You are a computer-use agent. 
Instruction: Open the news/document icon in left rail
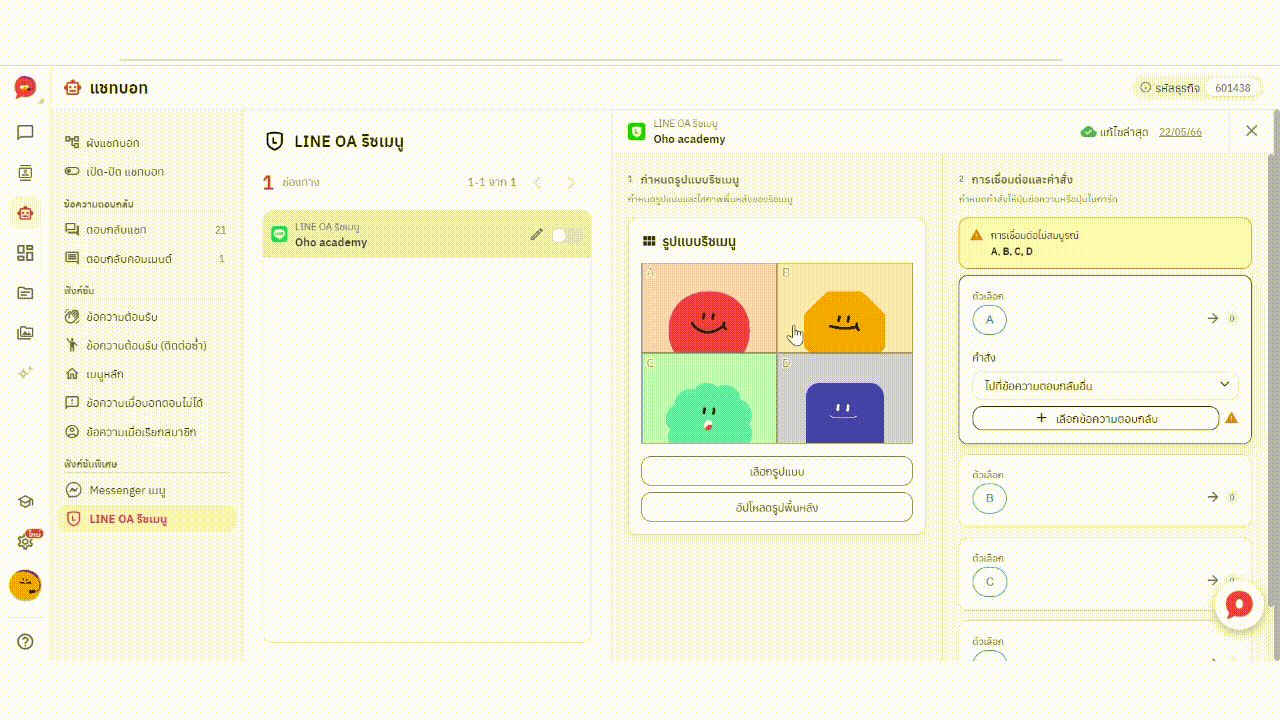pyautogui.click(x=25, y=293)
